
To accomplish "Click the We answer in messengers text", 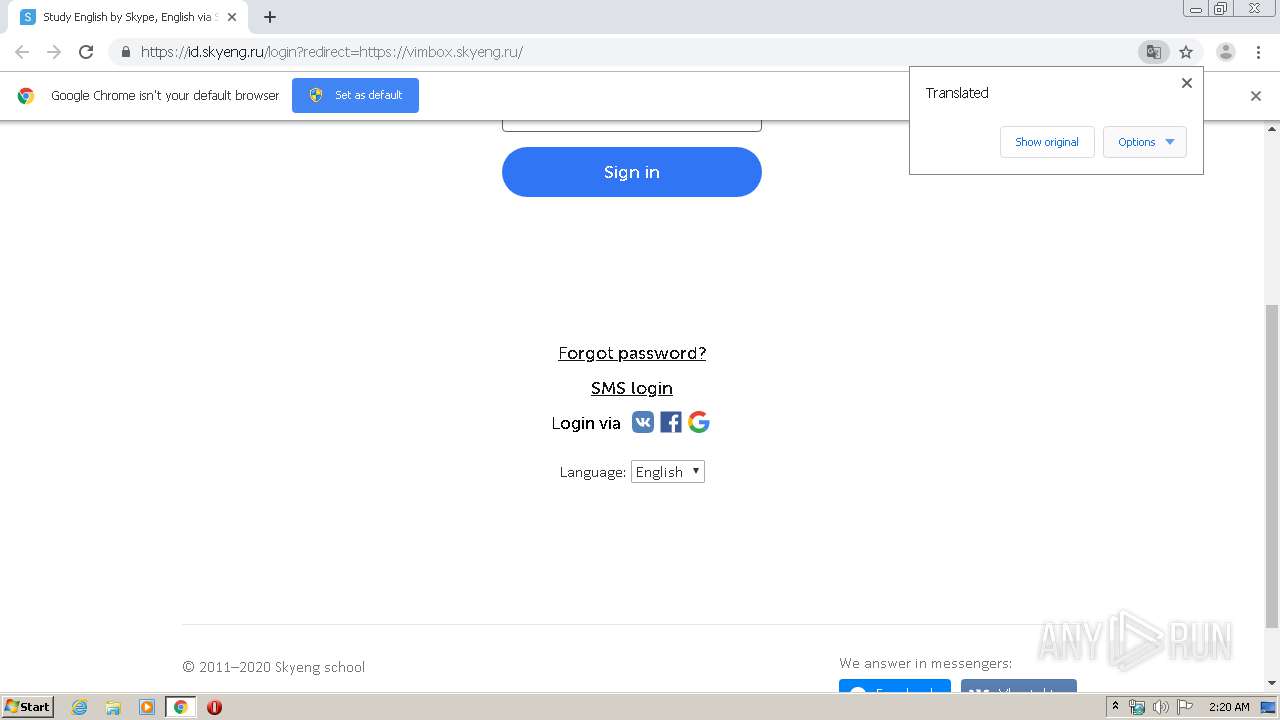I will (926, 663).
